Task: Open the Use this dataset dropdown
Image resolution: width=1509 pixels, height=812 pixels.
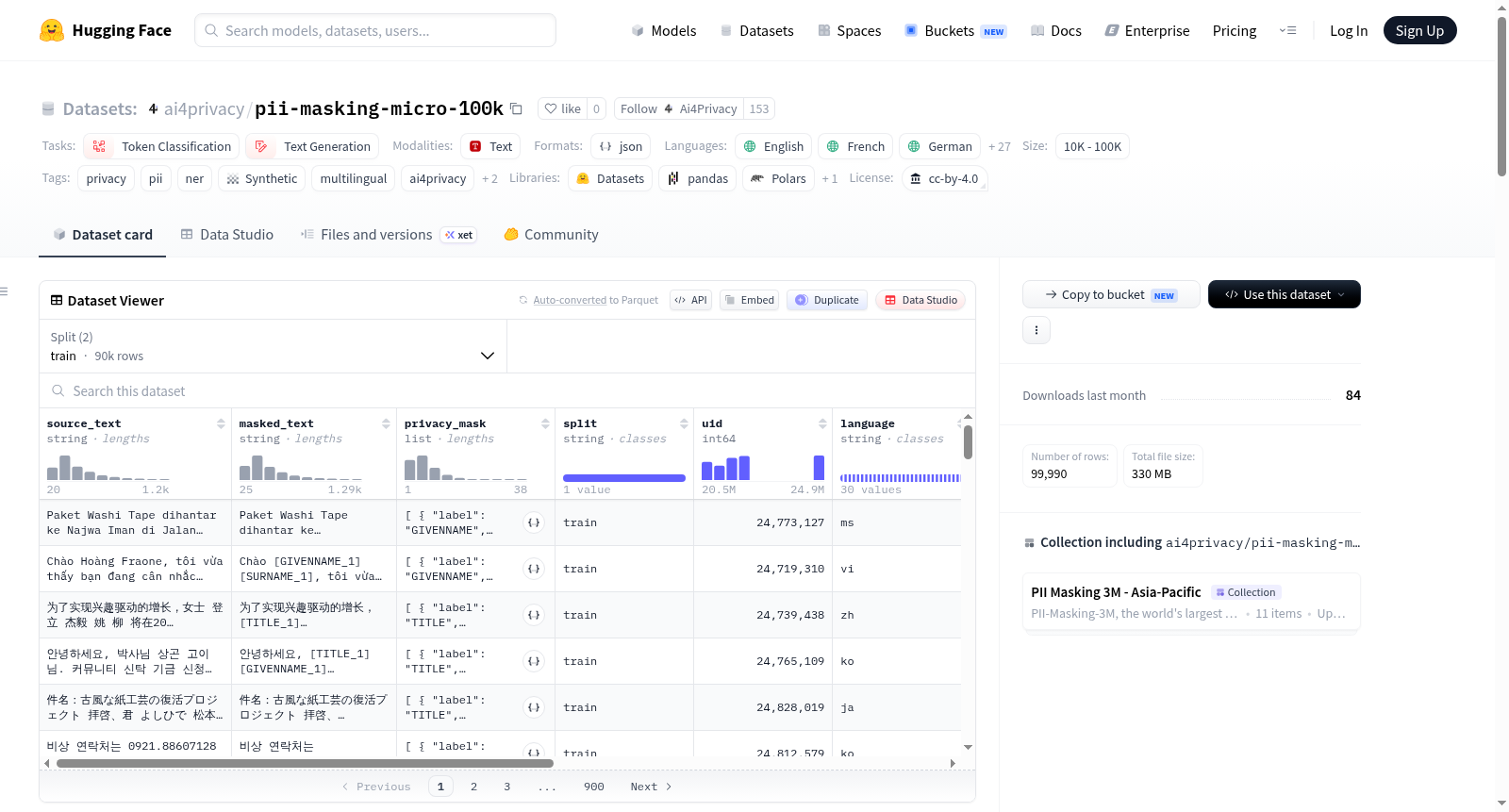Action: (1285, 294)
